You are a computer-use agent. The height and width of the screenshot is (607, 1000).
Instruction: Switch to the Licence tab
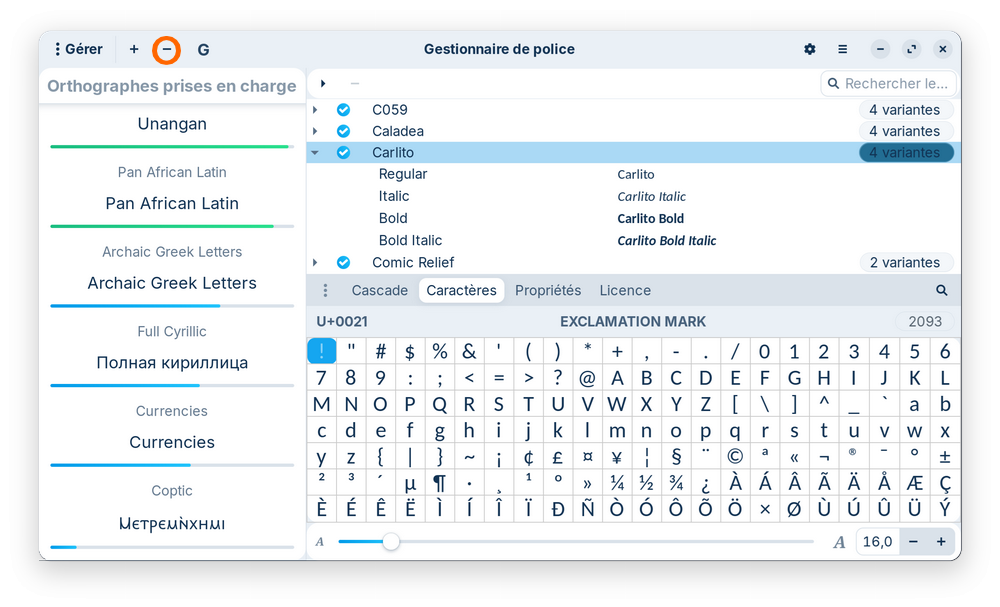(625, 290)
